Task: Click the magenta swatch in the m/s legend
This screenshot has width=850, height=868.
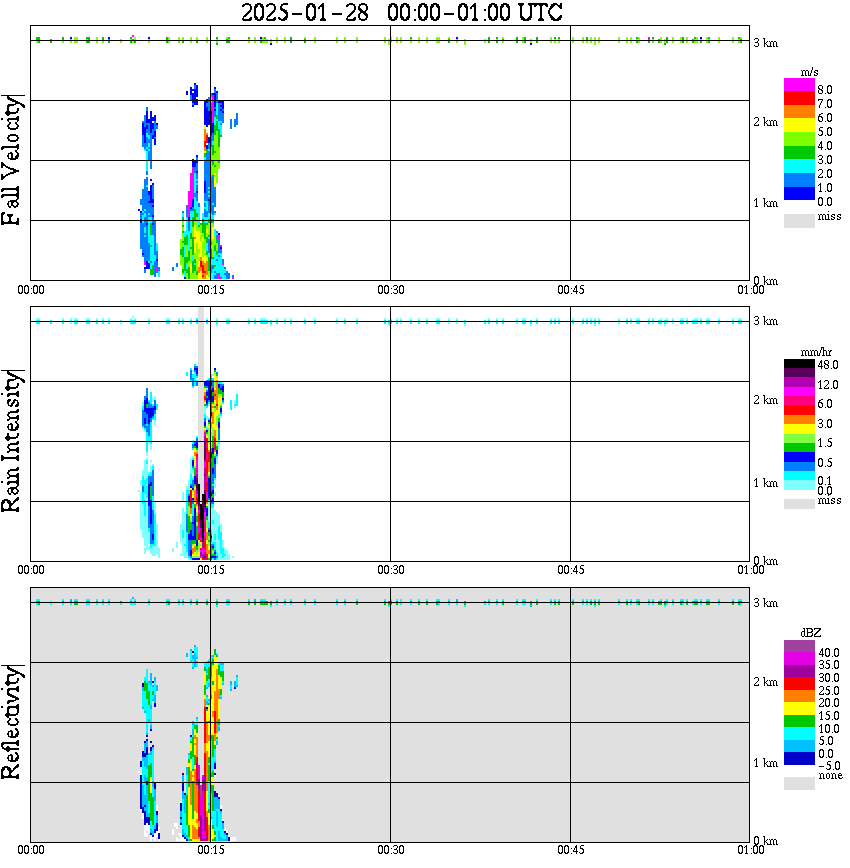Action: 799,84
